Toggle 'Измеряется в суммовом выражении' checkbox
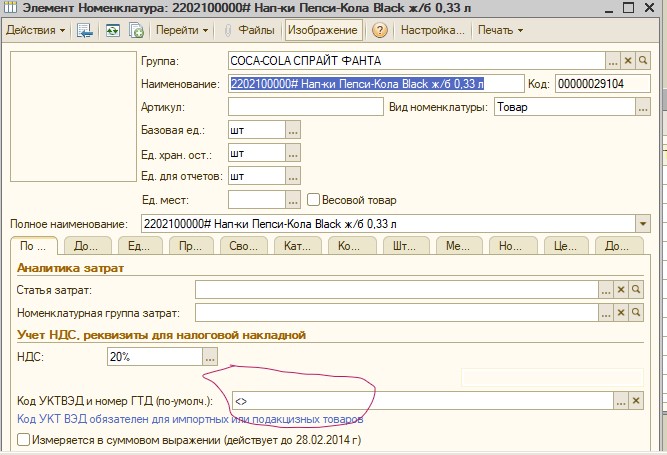This screenshot has width=667, height=455. (x=23, y=440)
